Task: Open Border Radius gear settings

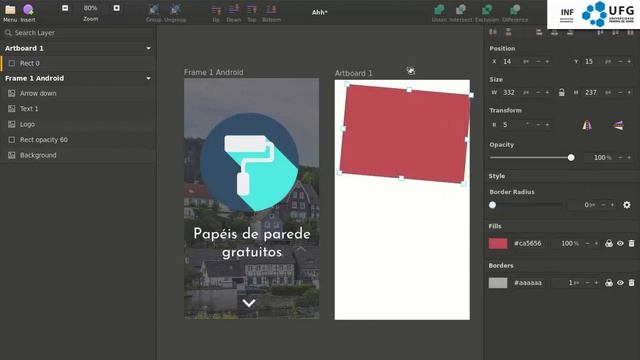Action: pyautogui.click(x=627, y=205)
